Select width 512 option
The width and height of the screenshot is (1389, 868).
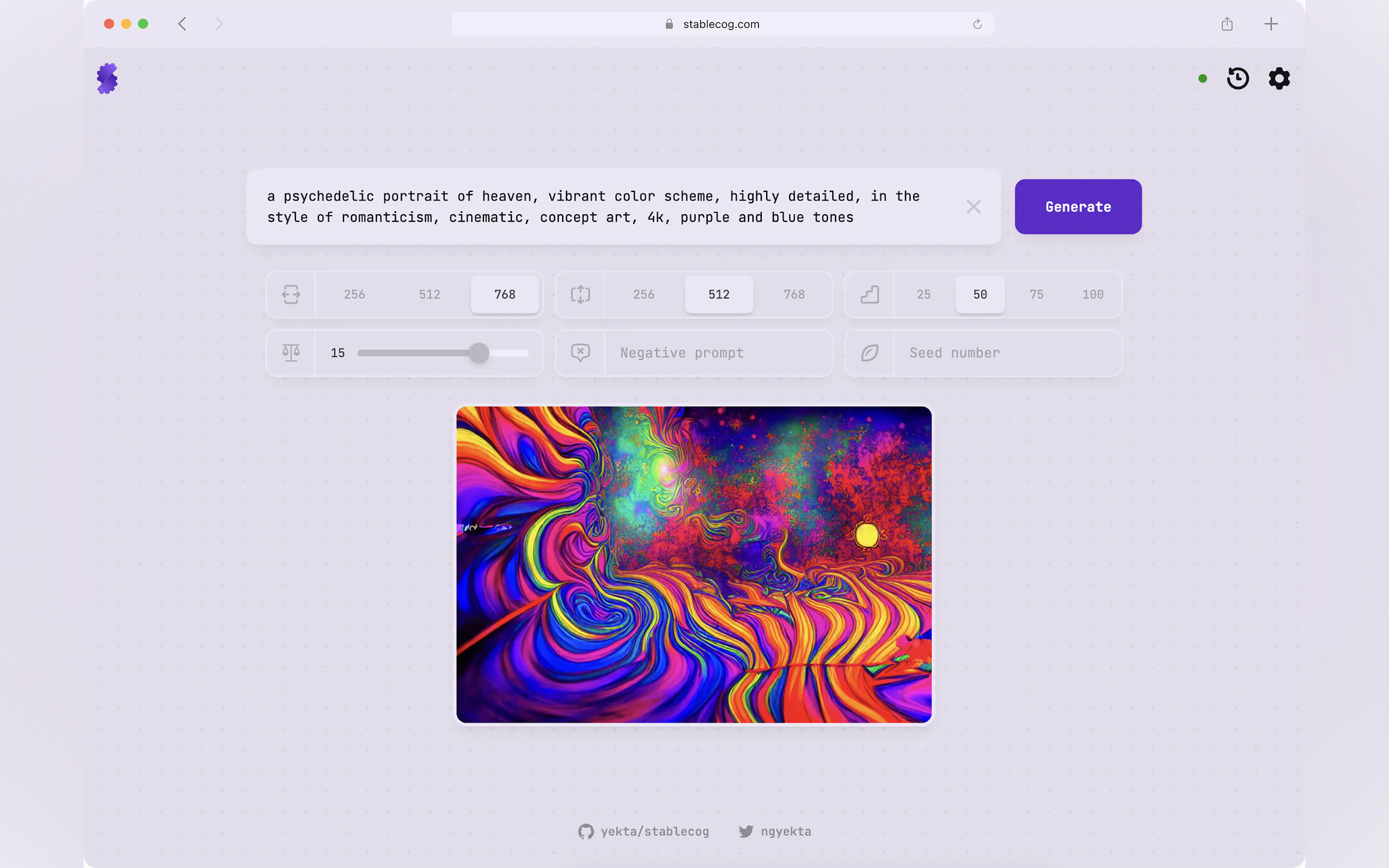(429, 295)
